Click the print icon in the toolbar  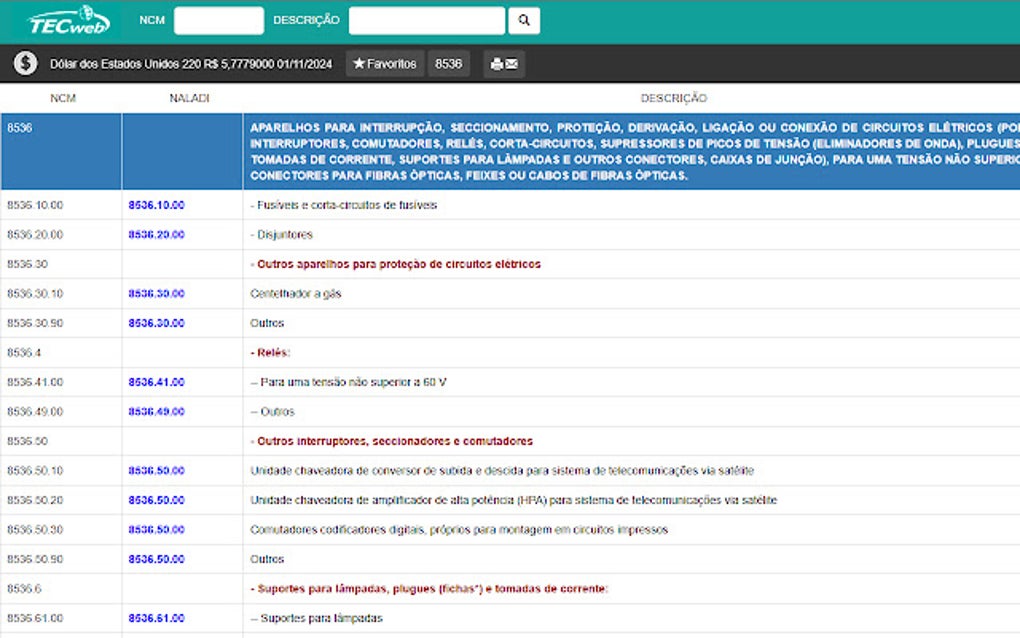pyautogui.click(x=496, y=63)
